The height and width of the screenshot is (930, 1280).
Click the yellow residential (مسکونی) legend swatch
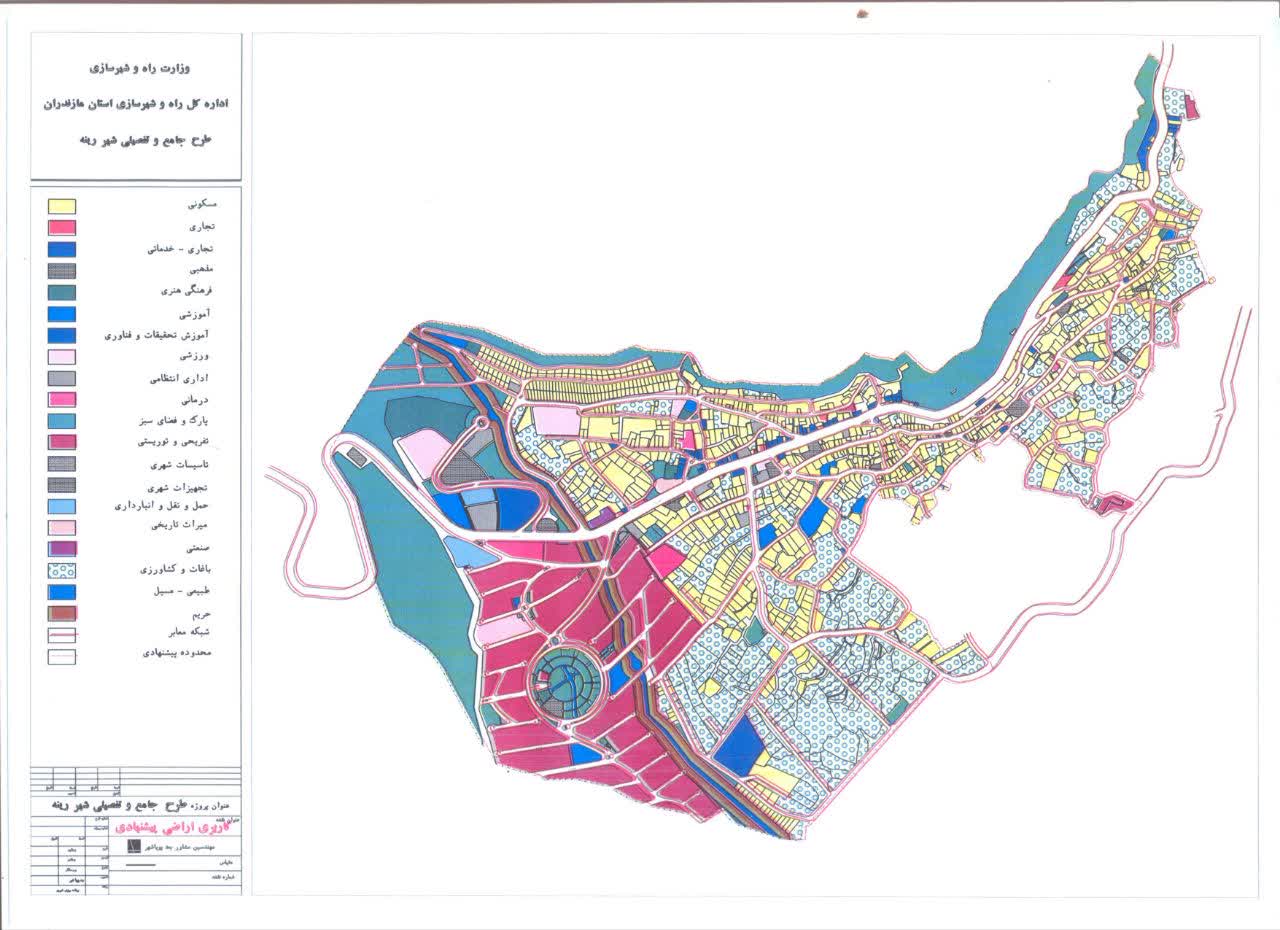pos(63,206)
